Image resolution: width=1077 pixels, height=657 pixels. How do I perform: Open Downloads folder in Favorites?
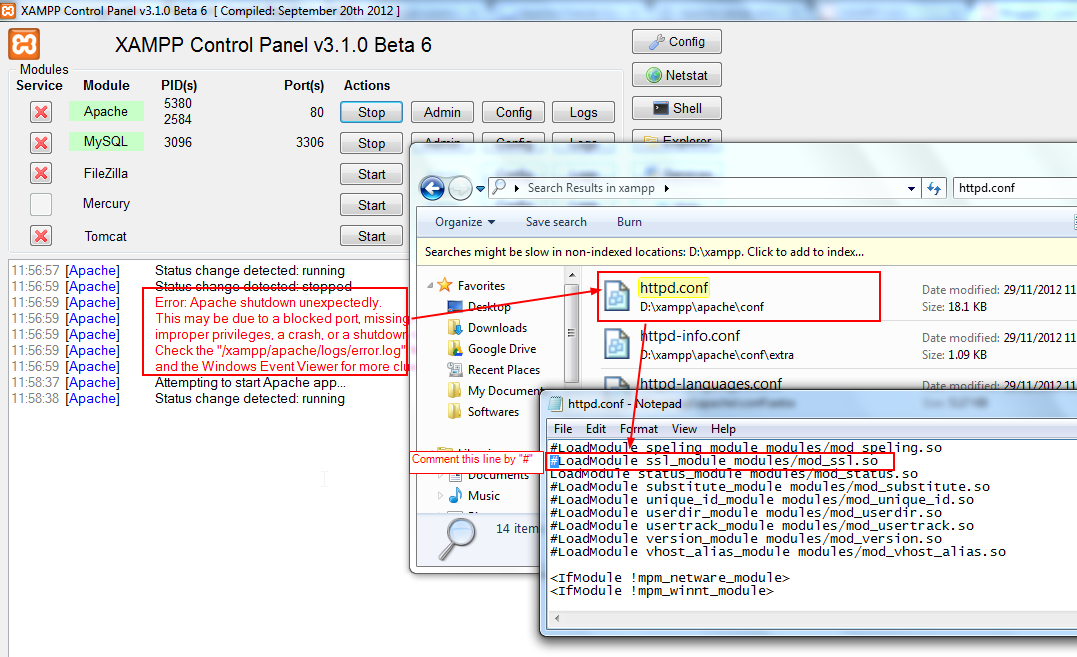click(x=497, y=328)
